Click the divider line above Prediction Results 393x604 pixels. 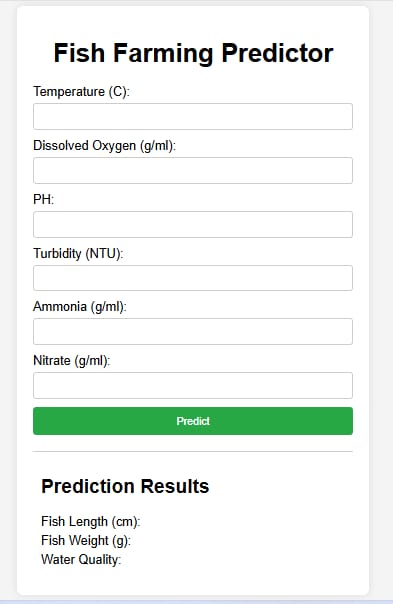click(193, 451)
